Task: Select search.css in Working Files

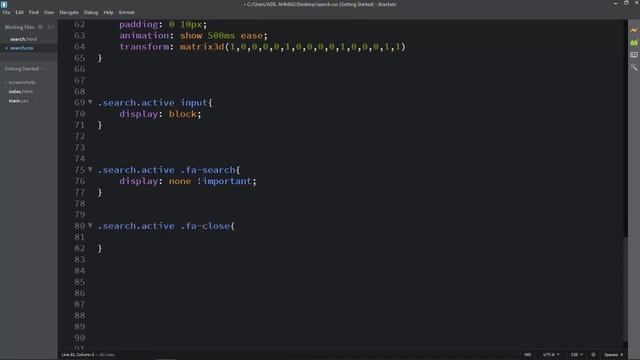Action: 22,48
